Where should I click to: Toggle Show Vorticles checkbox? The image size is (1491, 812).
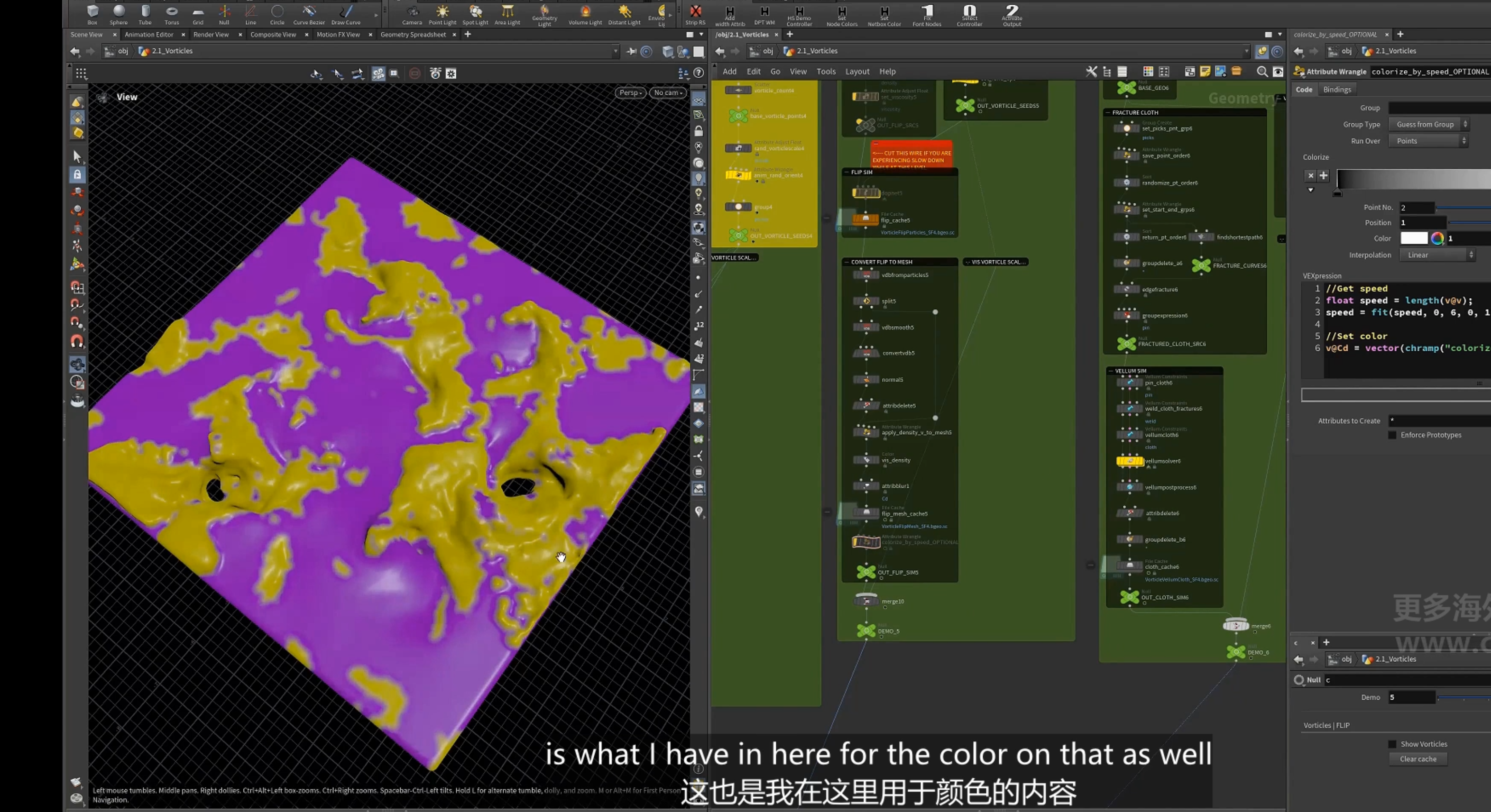(x=1392, y=744)
